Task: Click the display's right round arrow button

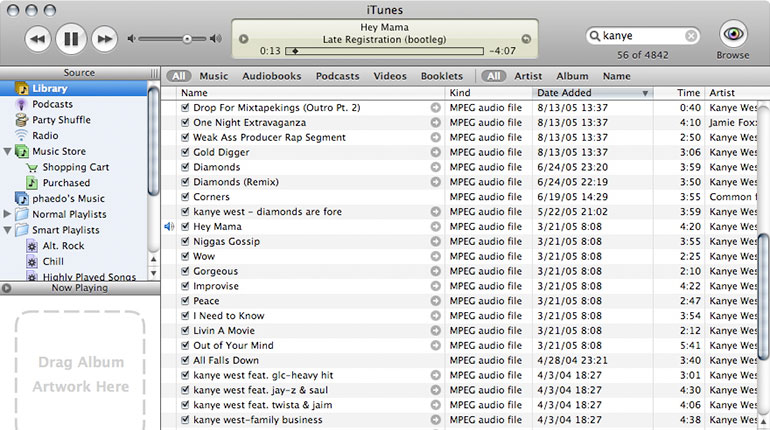Action: (x=526, y=39)
